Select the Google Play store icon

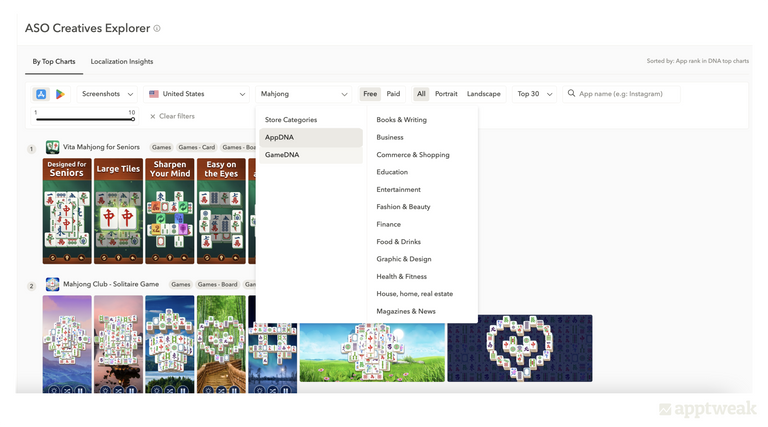[60, 94]
